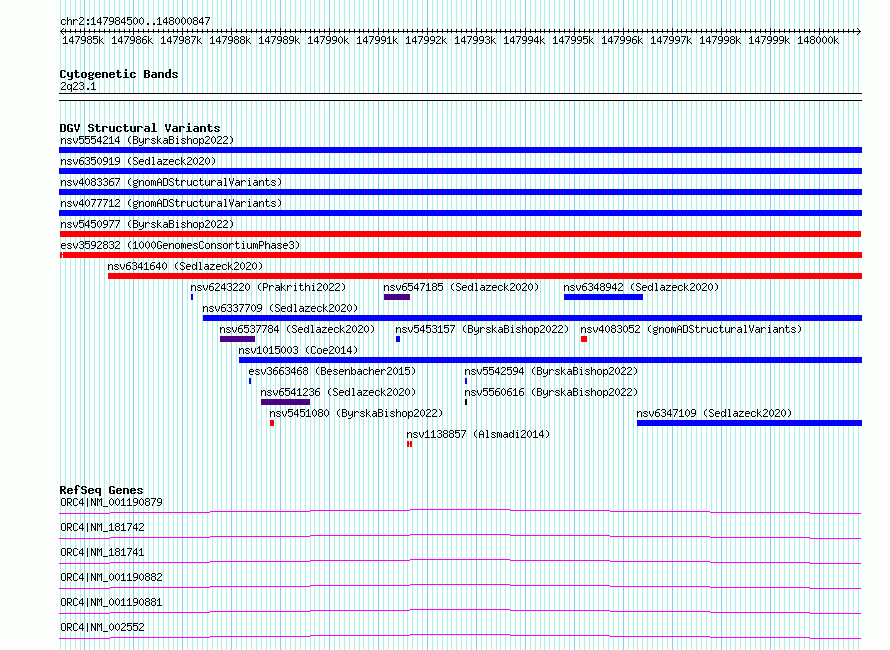Select the blue bar under nsv1015003
Image resolution: width=890 pixels, height=650 pixels.
point(551,360)
